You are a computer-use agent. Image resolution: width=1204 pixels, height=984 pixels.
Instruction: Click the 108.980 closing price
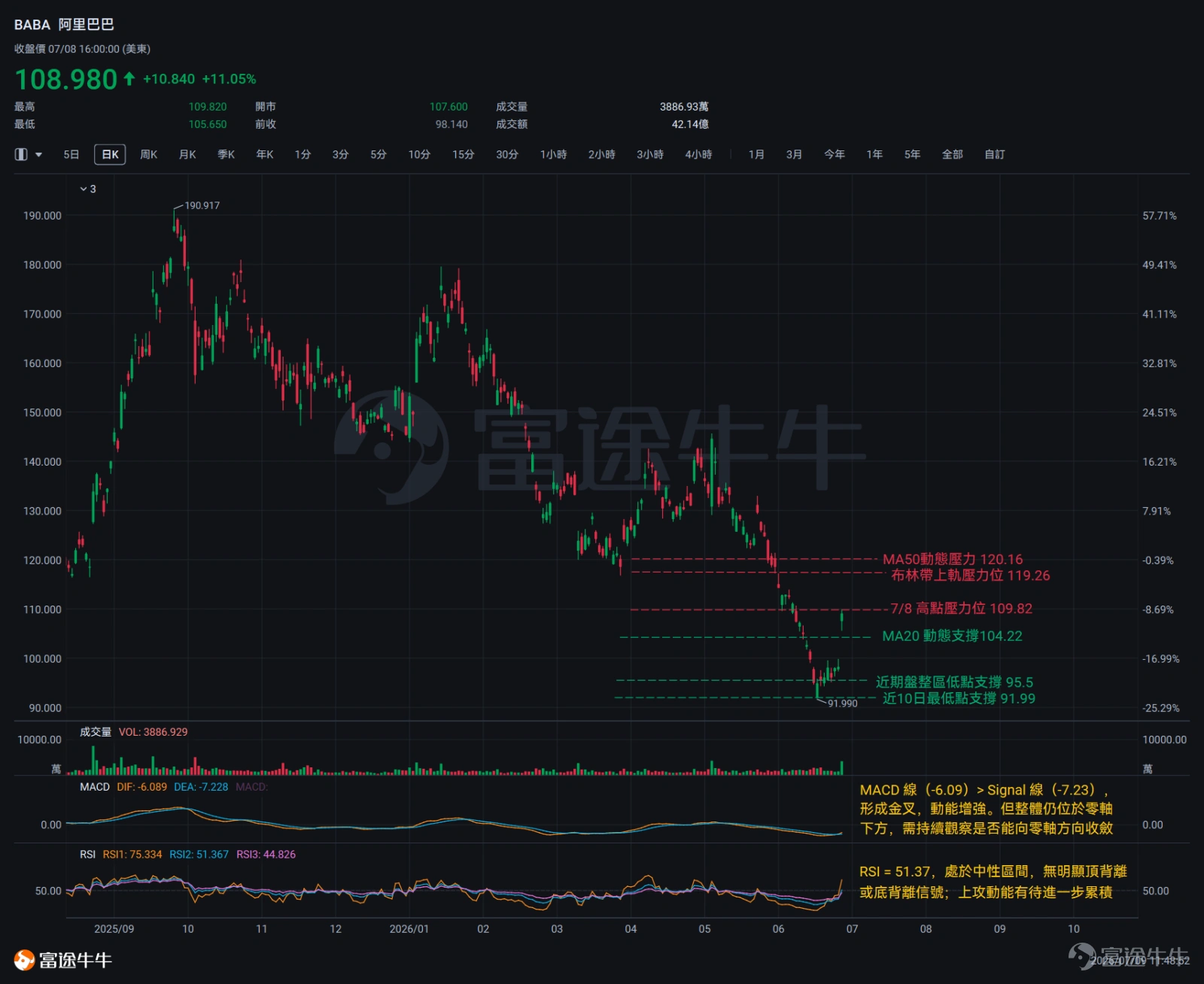(x=66, y=79)
